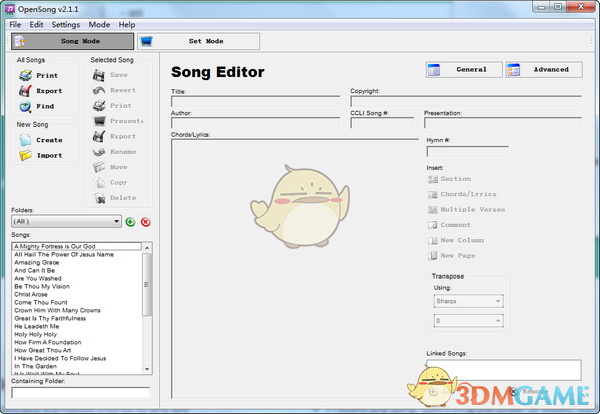
Task: Click the Import song folder icon
Action: point(26,155)
